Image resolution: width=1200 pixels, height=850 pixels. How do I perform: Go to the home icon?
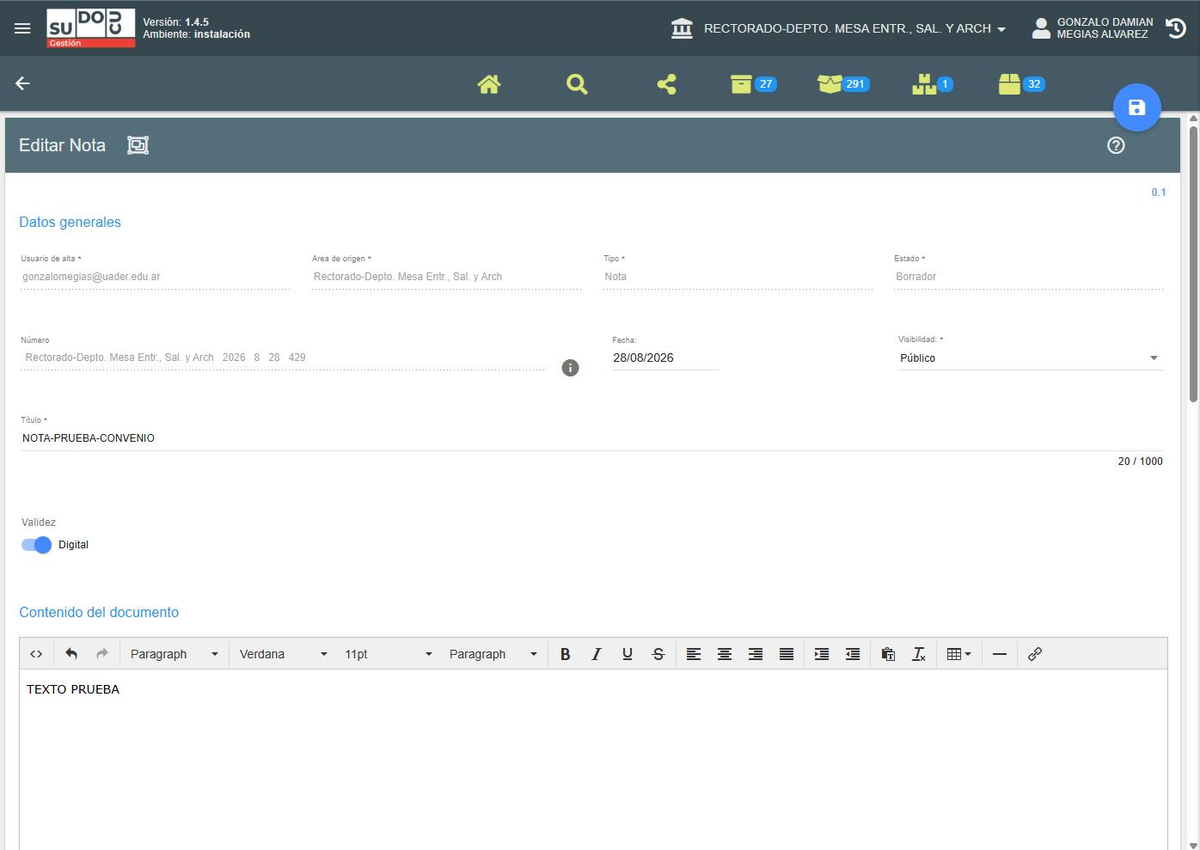tap(489, 84)
